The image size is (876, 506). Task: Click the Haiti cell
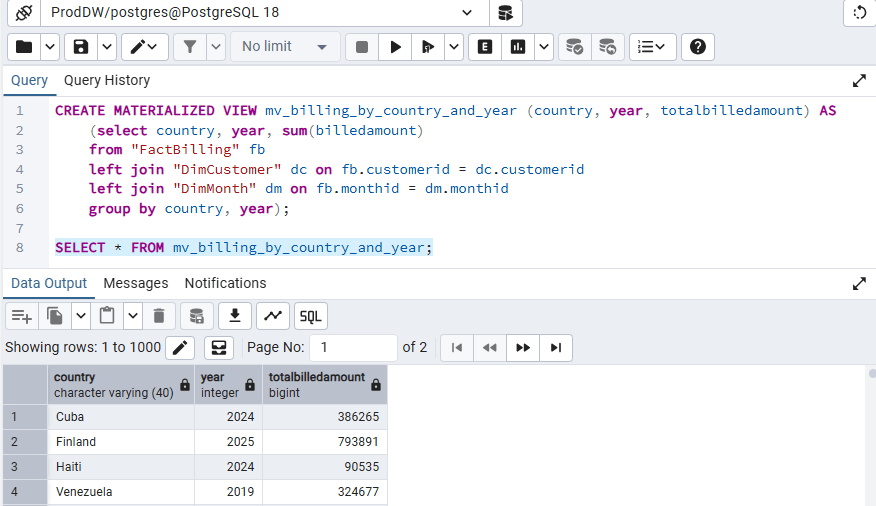click(121, 467)
